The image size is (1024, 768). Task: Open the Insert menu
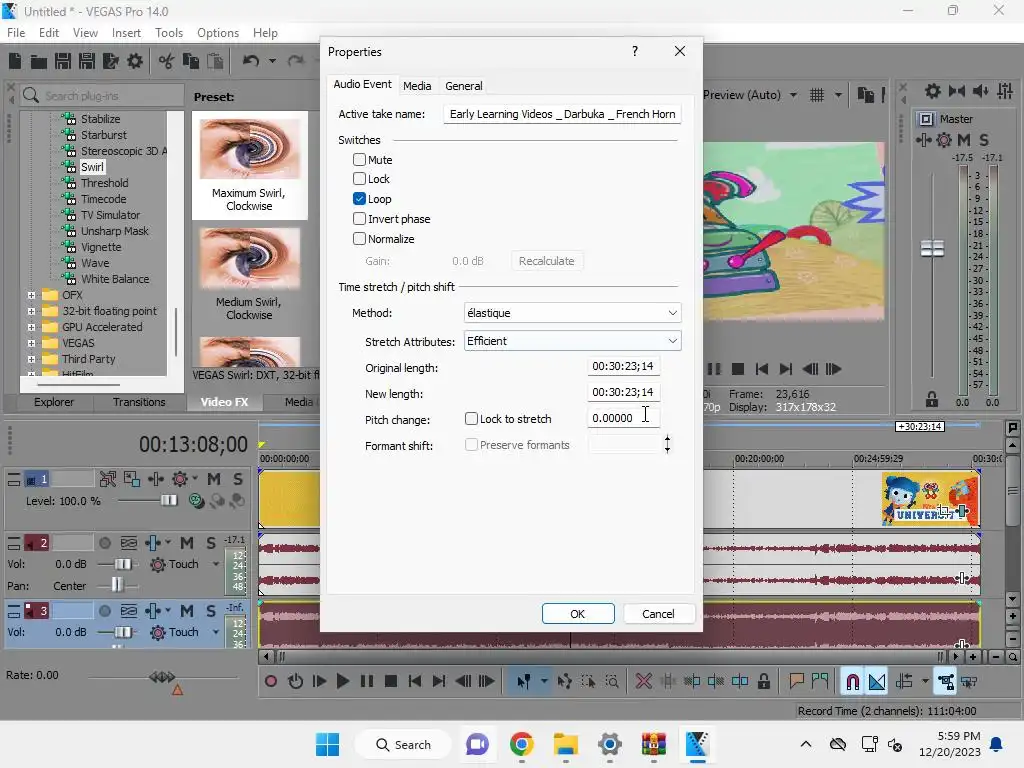point(126,33)
